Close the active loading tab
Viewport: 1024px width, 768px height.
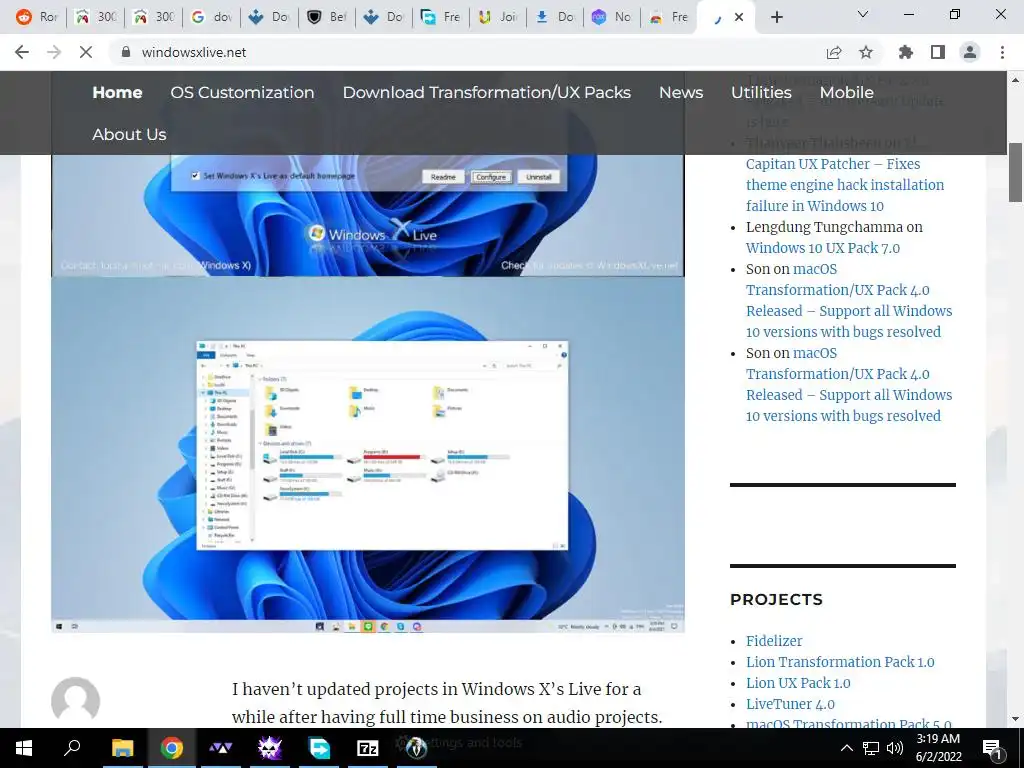tap(739, 17)
